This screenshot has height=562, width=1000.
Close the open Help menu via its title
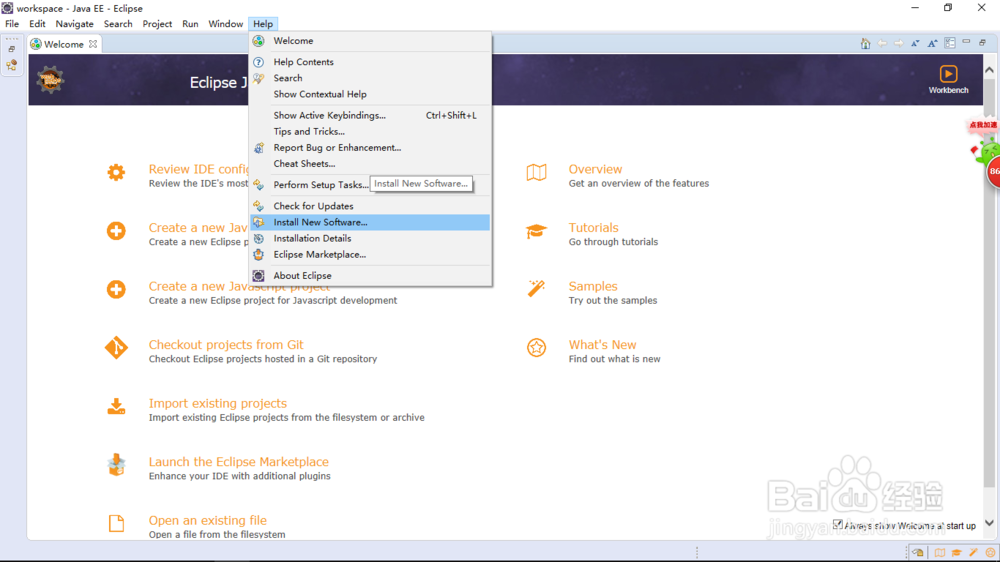pos(263,24)
